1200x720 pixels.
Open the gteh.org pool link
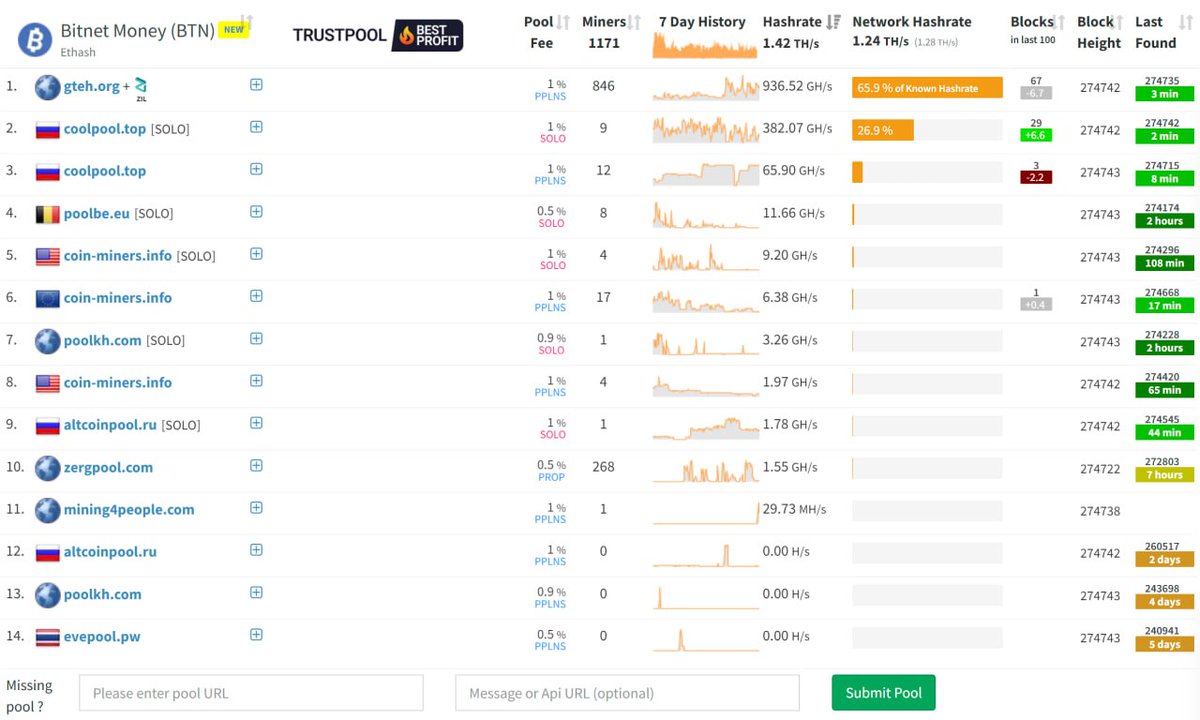(x=92, y=87)
